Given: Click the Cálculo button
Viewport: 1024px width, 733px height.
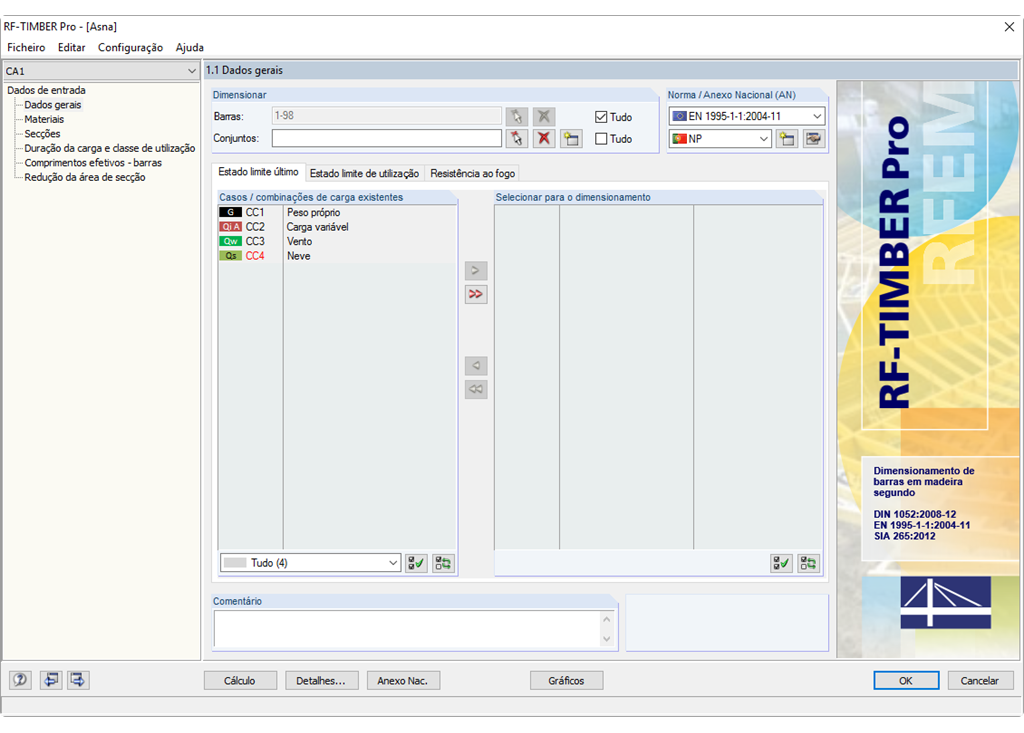Looking at the screenshot, I should tap(240, 681).
